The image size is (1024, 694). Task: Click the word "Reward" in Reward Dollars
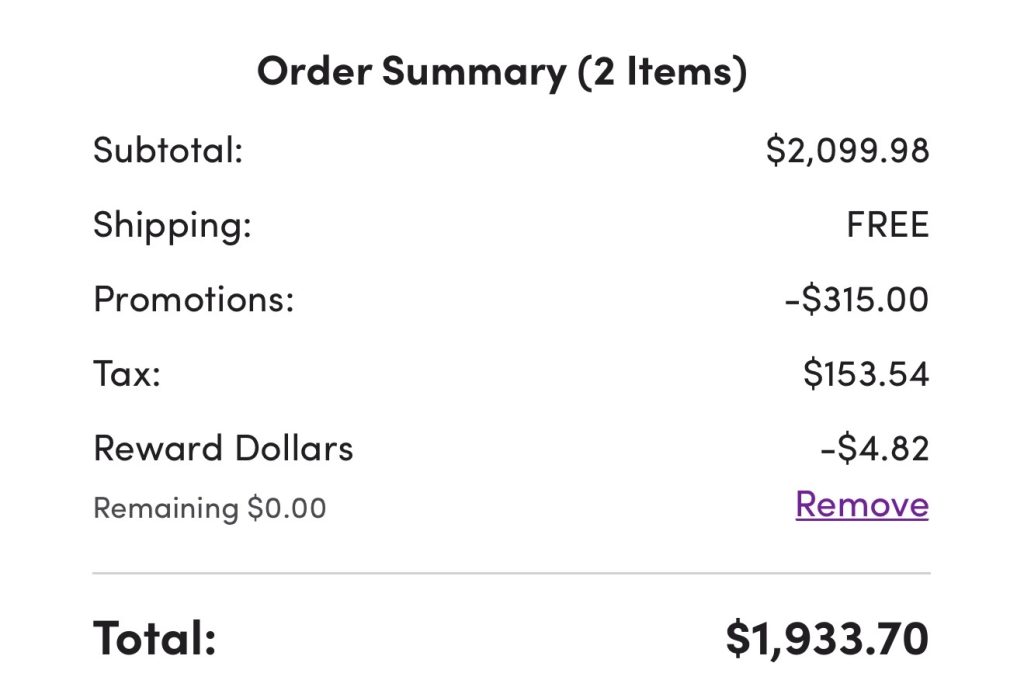pyautogui.click(x=156, y=448)
